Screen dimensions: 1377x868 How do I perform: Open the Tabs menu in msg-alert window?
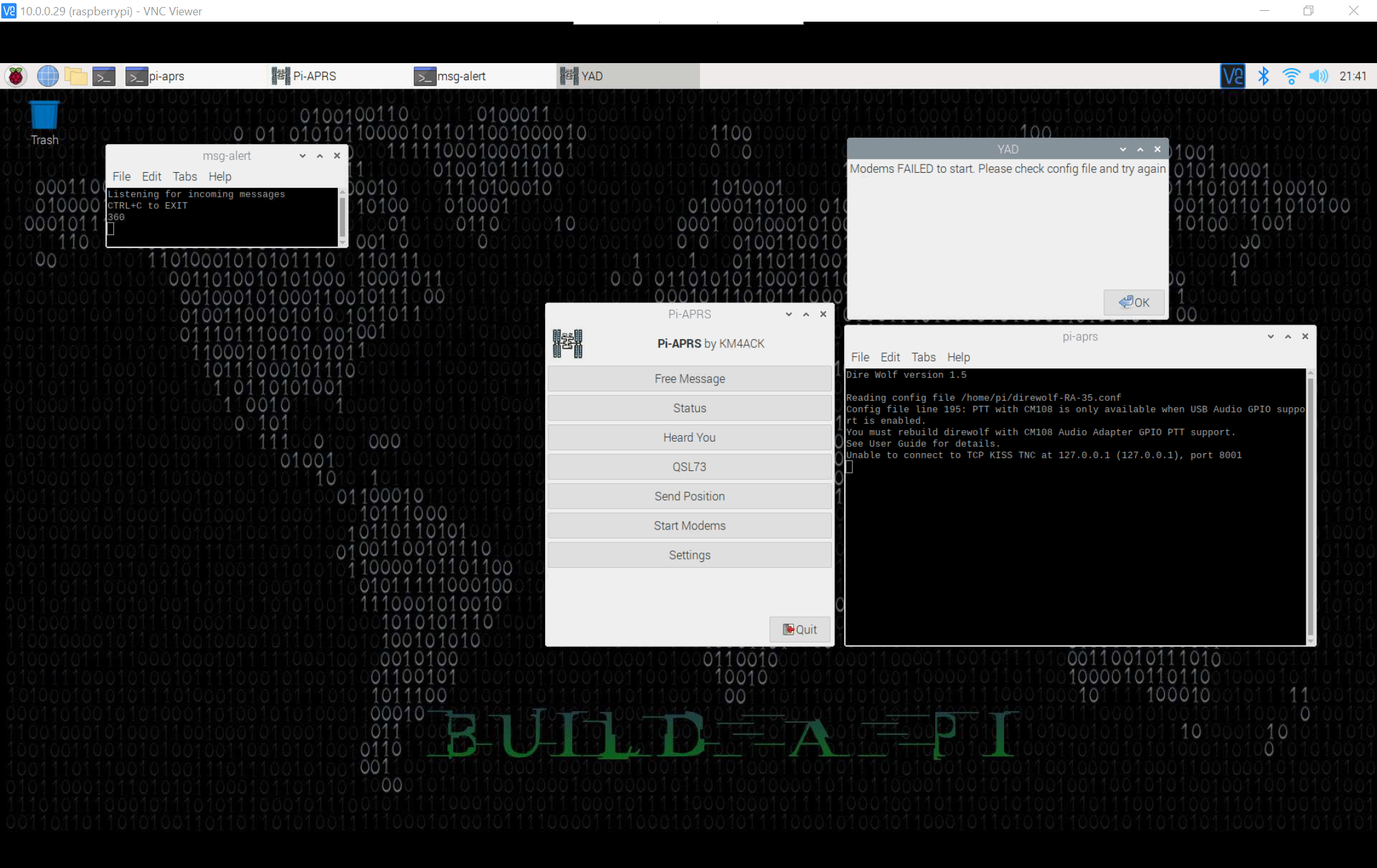(184, 177)
